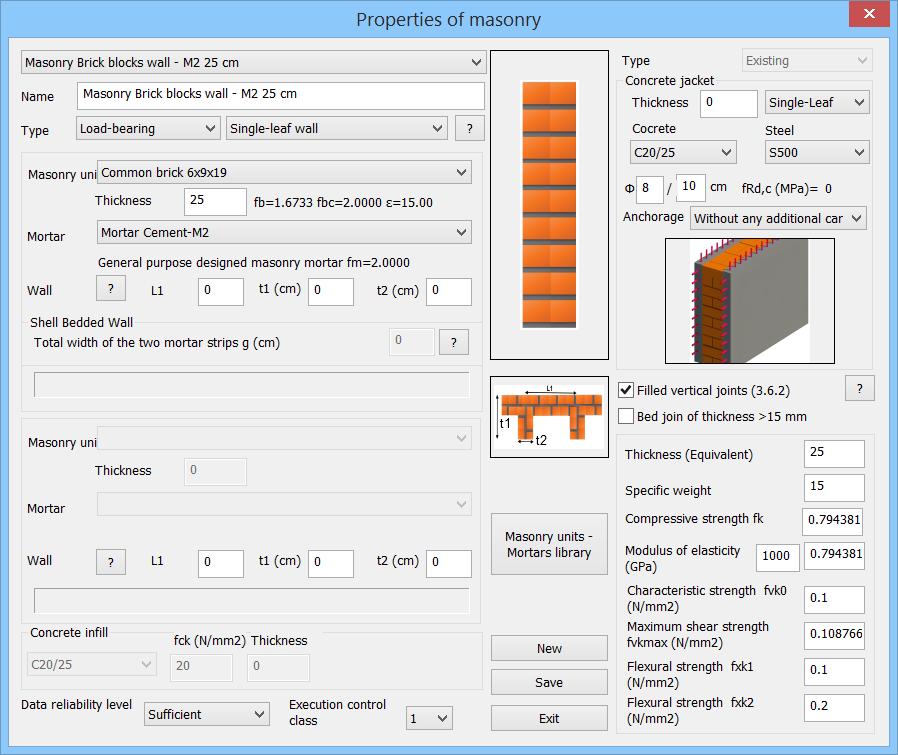Open the C20/25 concrete jacket dropdown
The image size is (898, 755).
pyautogui.click(x=683, y=152)
